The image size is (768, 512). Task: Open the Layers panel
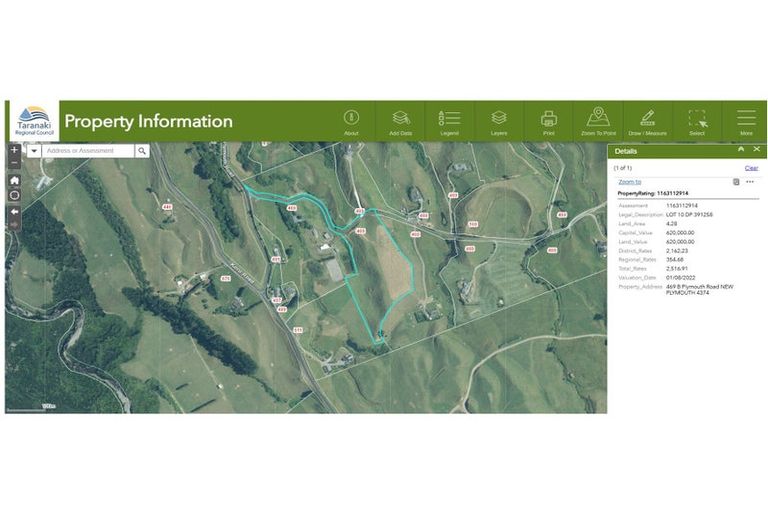pyautogui.click(x=498, y=120)
